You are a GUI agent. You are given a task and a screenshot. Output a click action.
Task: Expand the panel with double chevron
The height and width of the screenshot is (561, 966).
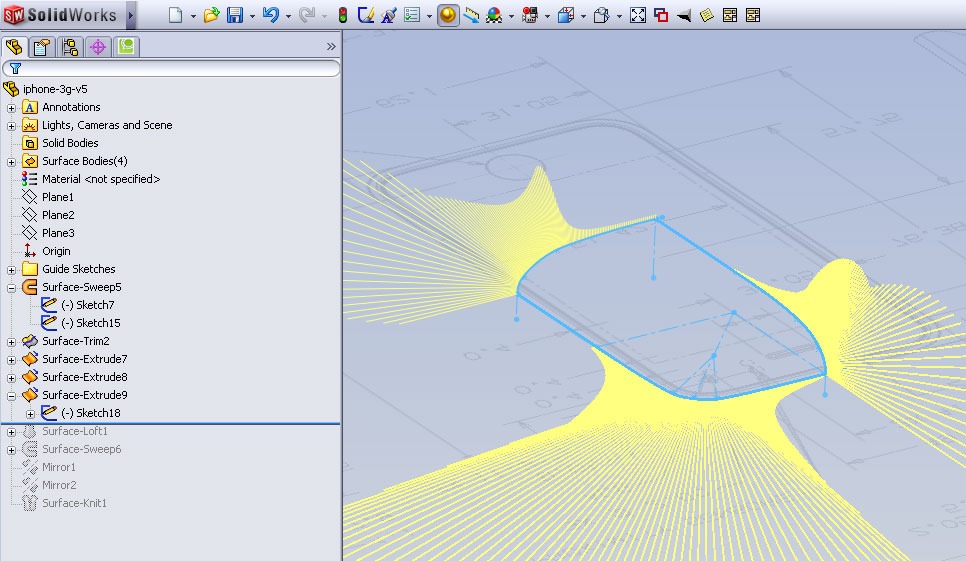tap(331, 47)
